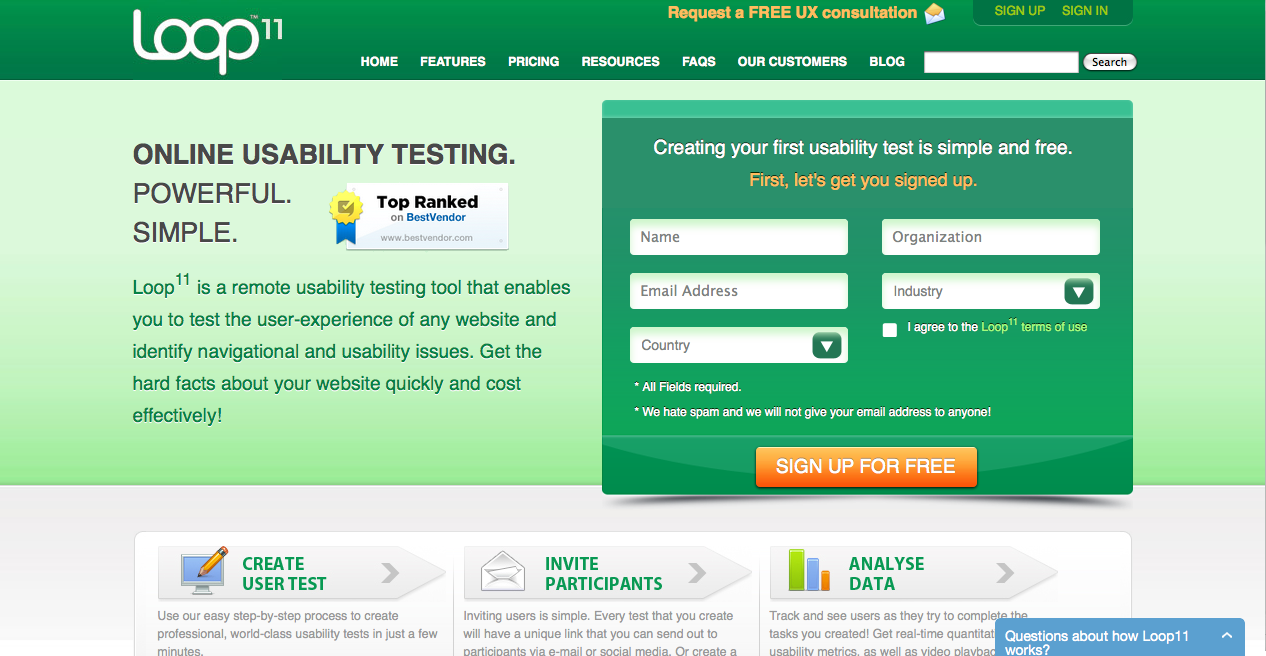1266x656 pixels.
Task: Click the arrow next to Invite Participants
Action: (697, 573)
